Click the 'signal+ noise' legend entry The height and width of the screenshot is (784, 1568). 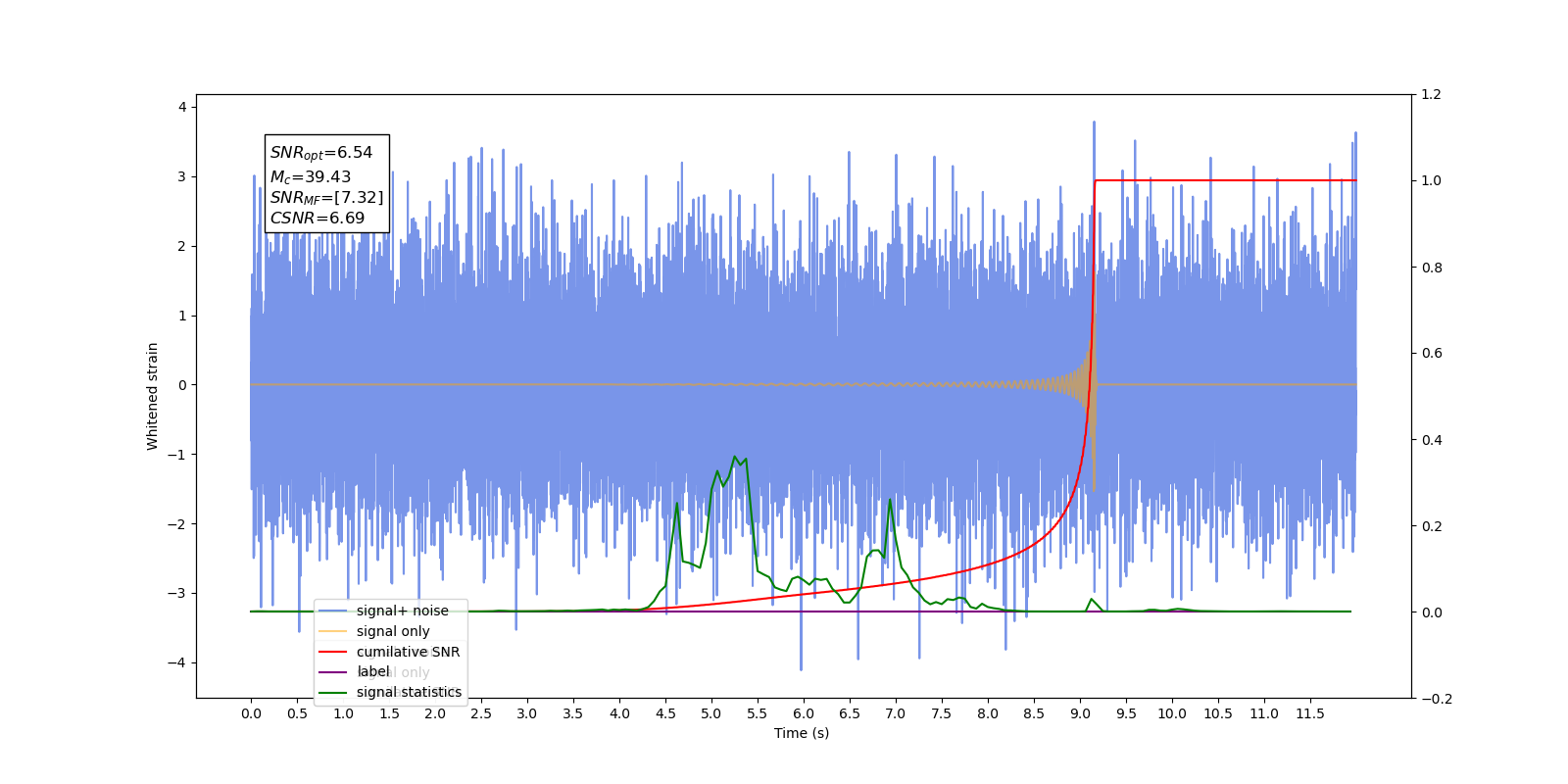point(402,611)
